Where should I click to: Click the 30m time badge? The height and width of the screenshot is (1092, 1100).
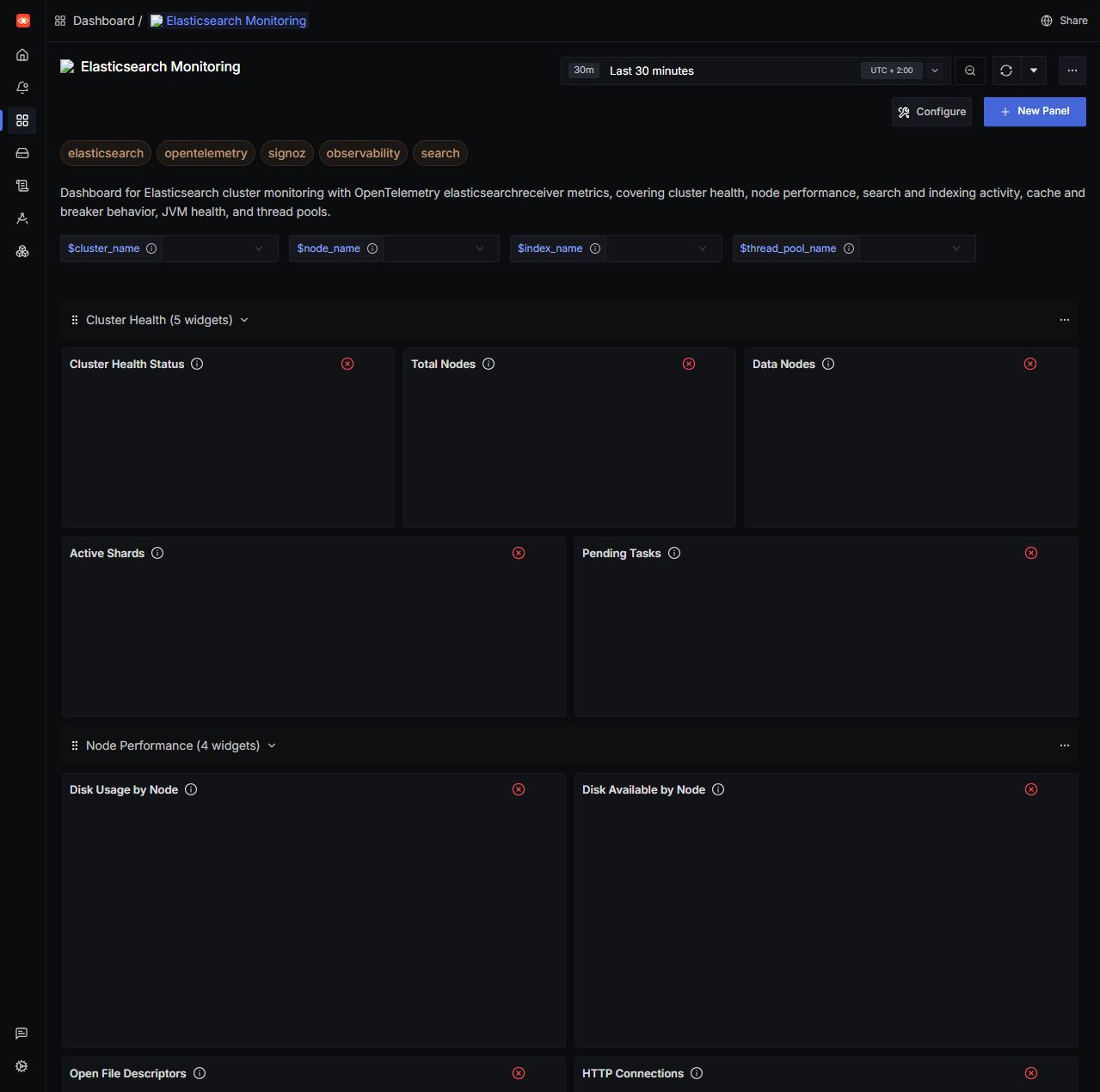pos(584,71)
